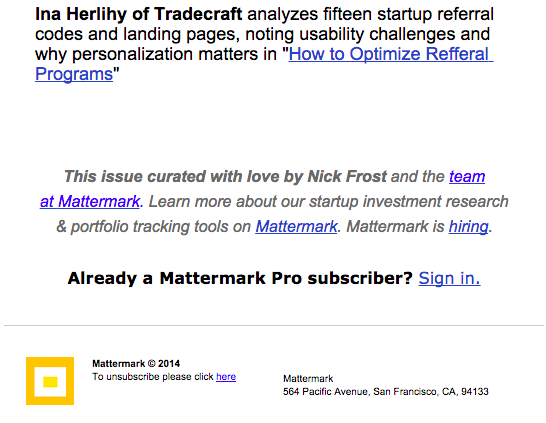Viewport: 546px width, 423px height.
Task: Click the 'Sign in.' link
Action: pos(450,278)
